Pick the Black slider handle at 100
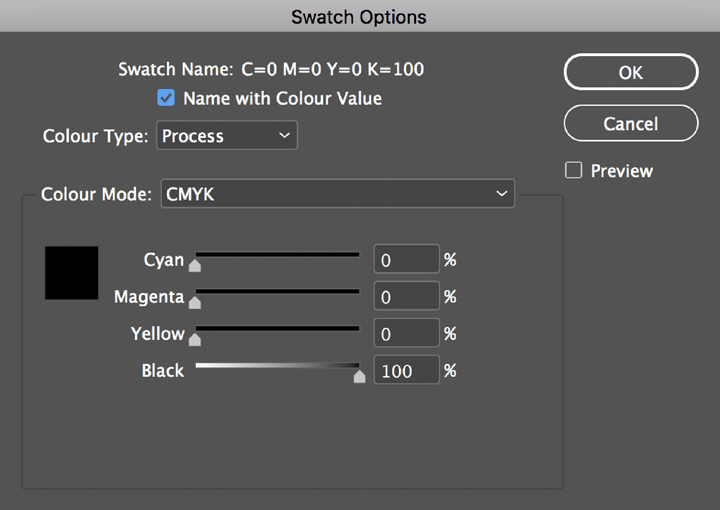The image size is (720, 510). pyautogui.click(x=359, y=376)
